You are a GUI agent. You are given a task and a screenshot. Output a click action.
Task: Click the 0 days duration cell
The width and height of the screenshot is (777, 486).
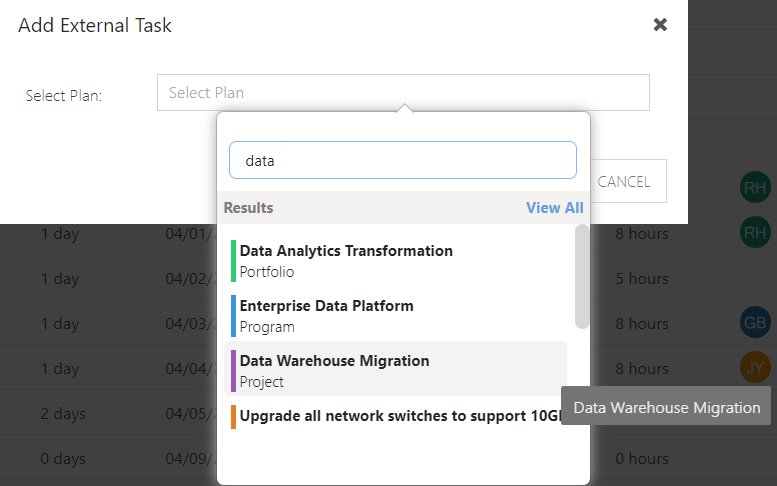click(x=63, y=459)
